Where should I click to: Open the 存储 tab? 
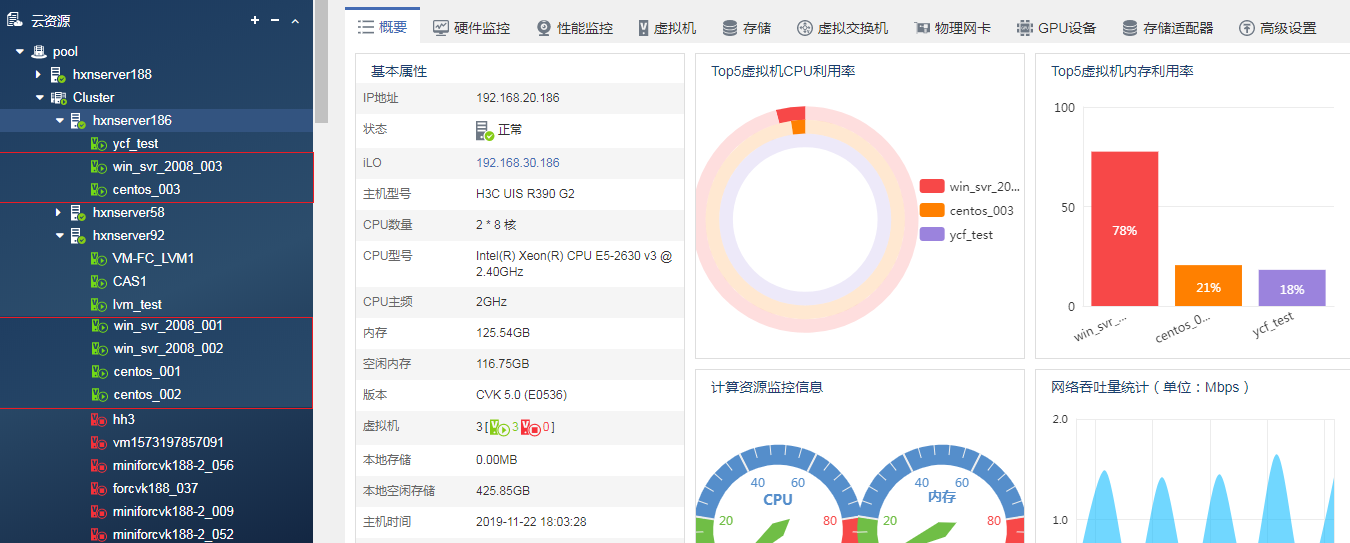(746, 28)
